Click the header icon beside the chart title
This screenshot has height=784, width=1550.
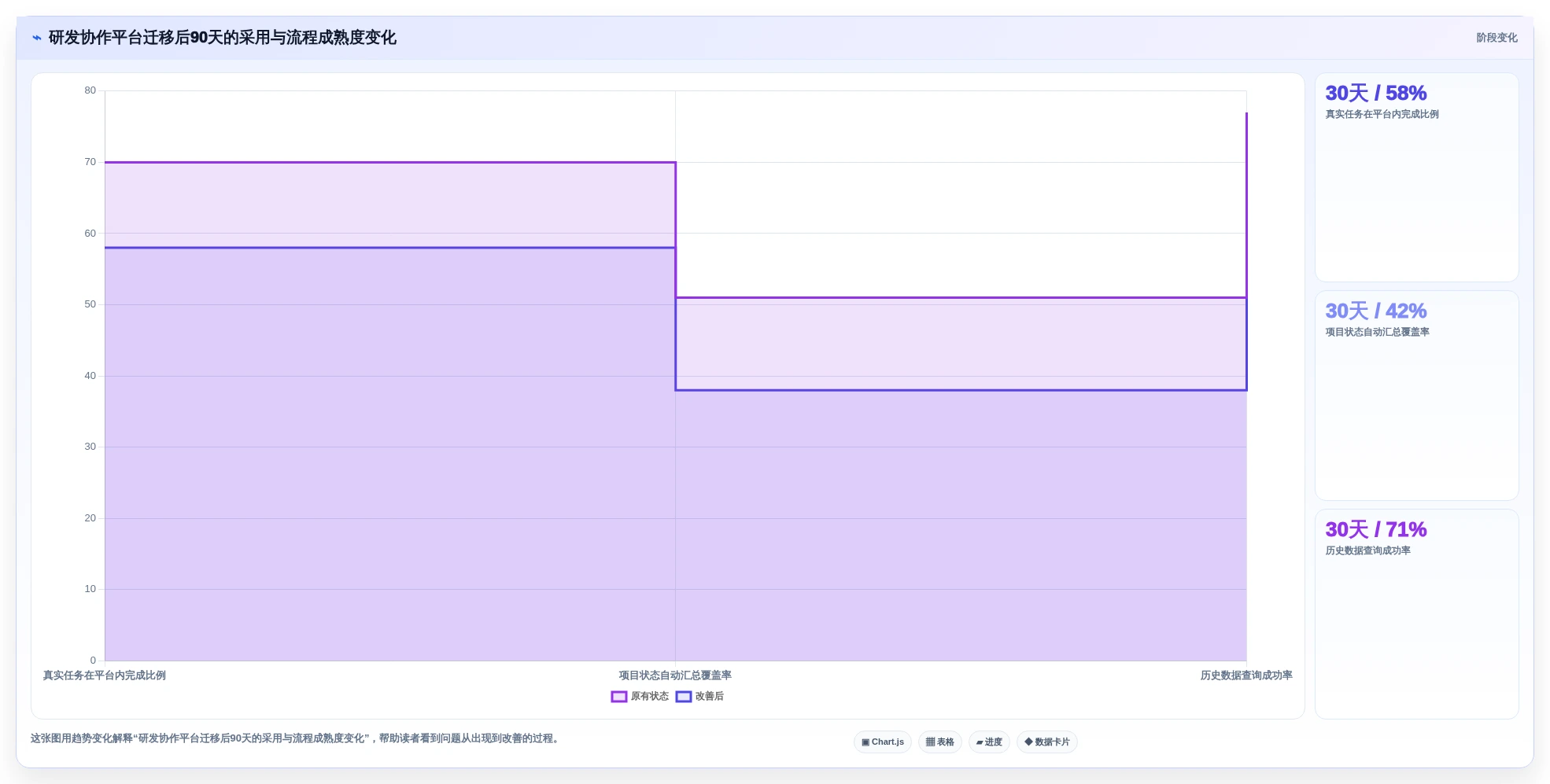36,38
